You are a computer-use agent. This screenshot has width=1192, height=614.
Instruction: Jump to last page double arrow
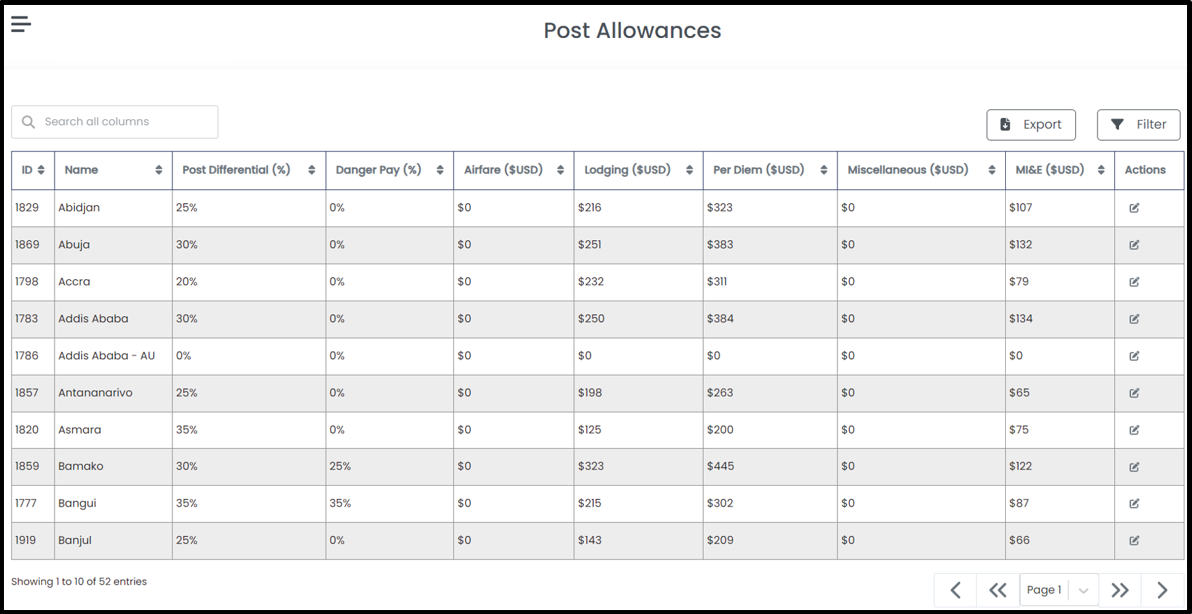point(1120,590)
